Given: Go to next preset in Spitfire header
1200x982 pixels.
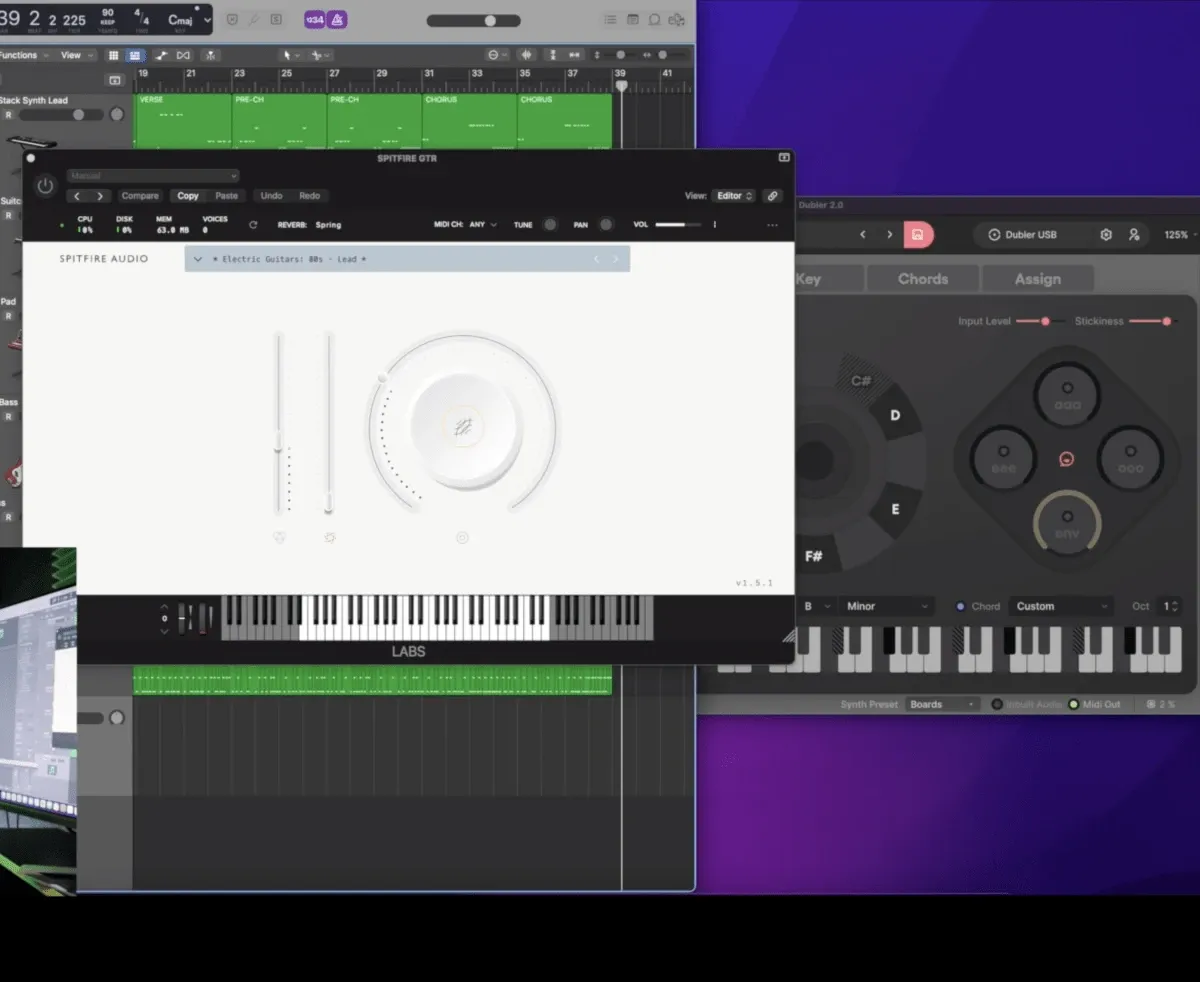Looking at the screenshot, I should pyautogui.click(x=99, y=196).
